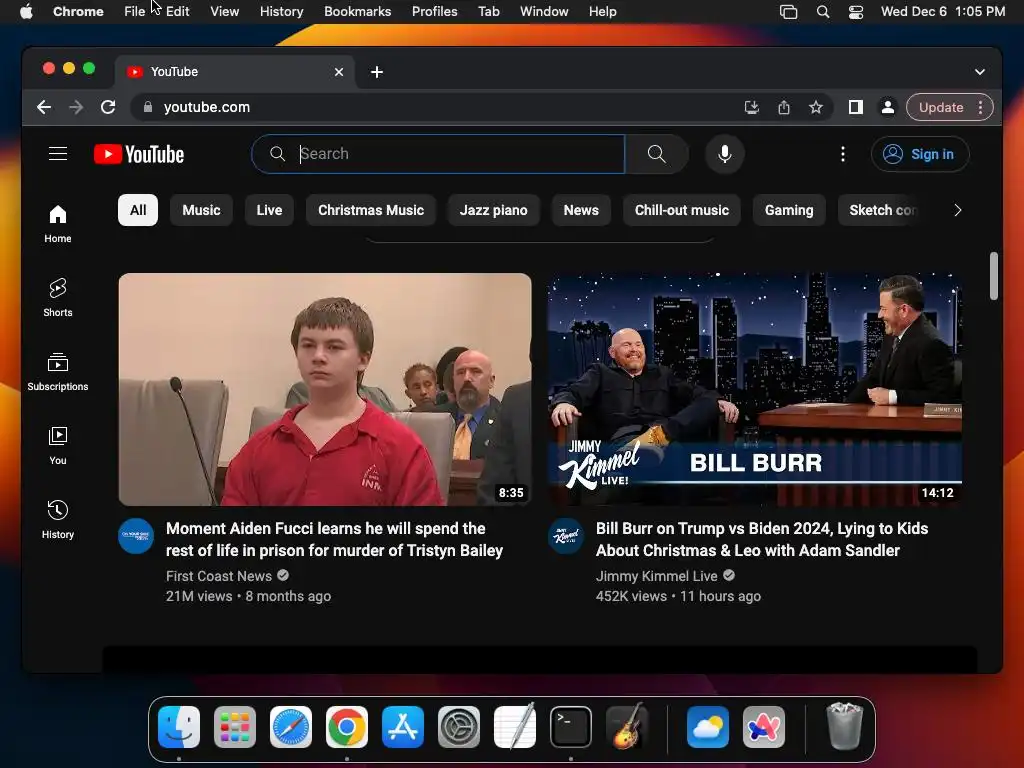Select Jazz piano chip
Image resolution: width=1024 pixels, height=768 pixels.
click(x=494, y=210)
